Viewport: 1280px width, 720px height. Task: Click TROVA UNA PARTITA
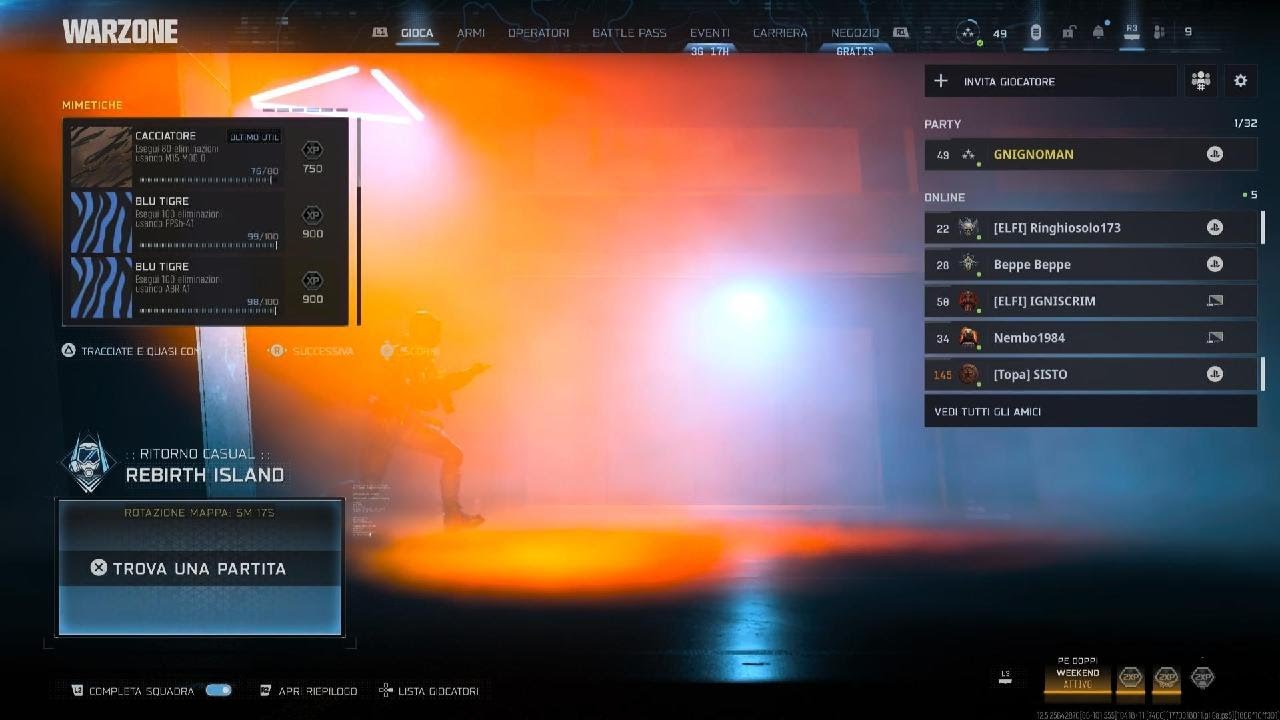(200, 568)
